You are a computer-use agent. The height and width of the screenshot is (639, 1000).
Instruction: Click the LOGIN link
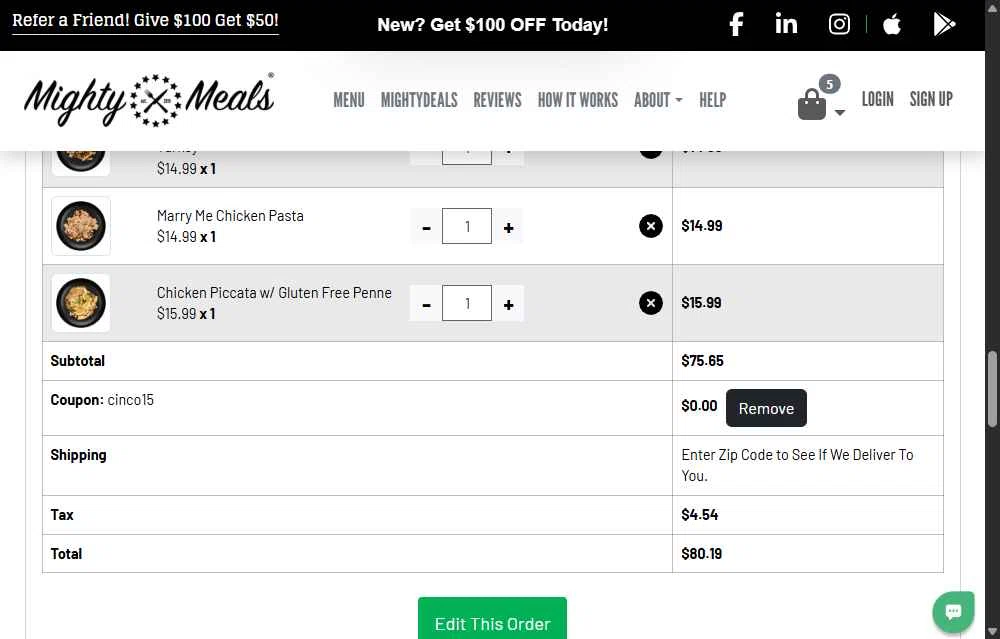[878, 99]
